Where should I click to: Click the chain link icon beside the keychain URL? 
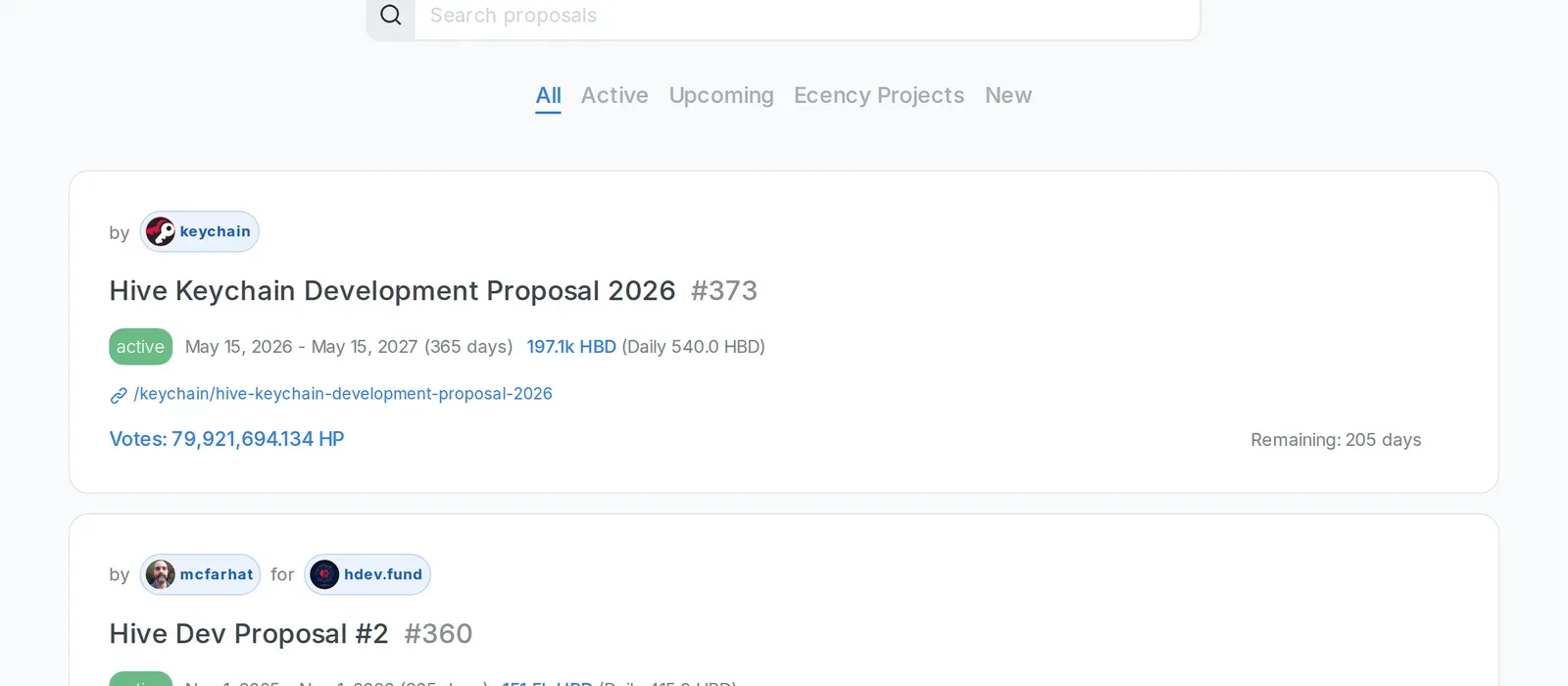[119, 395]
